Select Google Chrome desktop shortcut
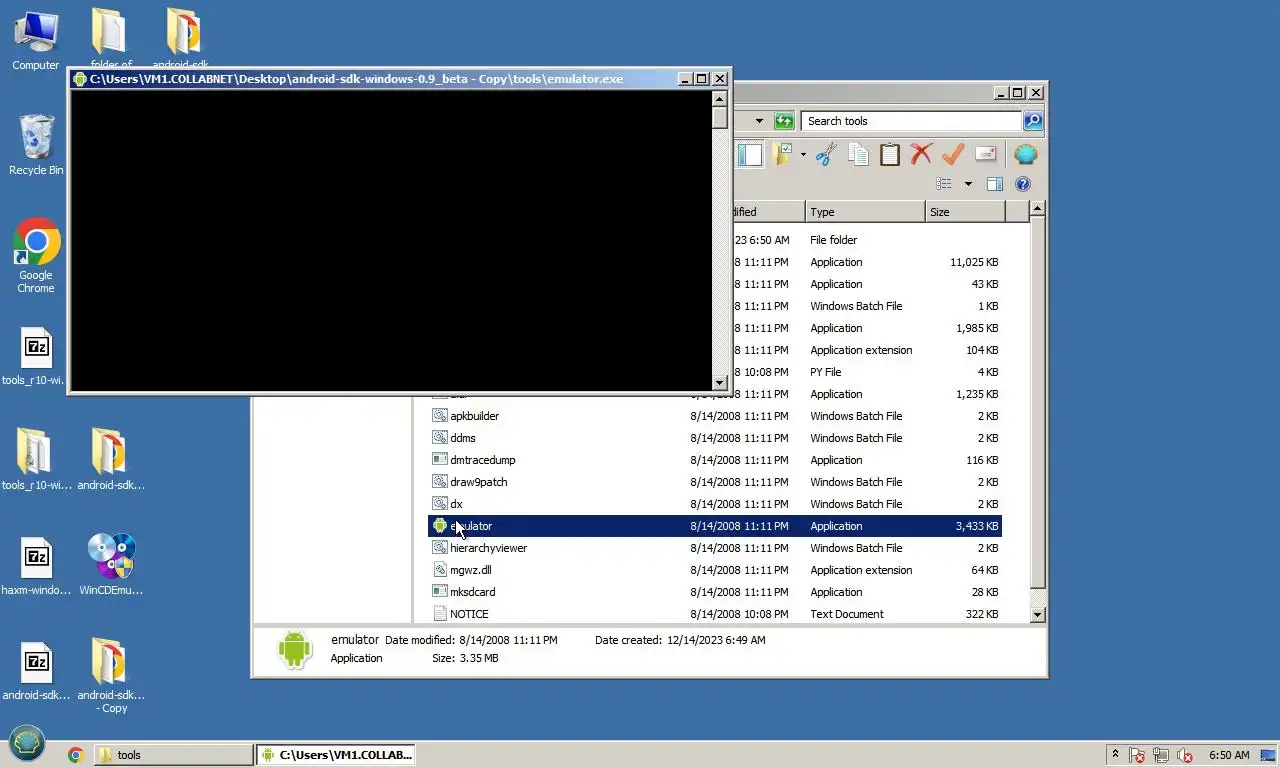 [x=36, y=256]
